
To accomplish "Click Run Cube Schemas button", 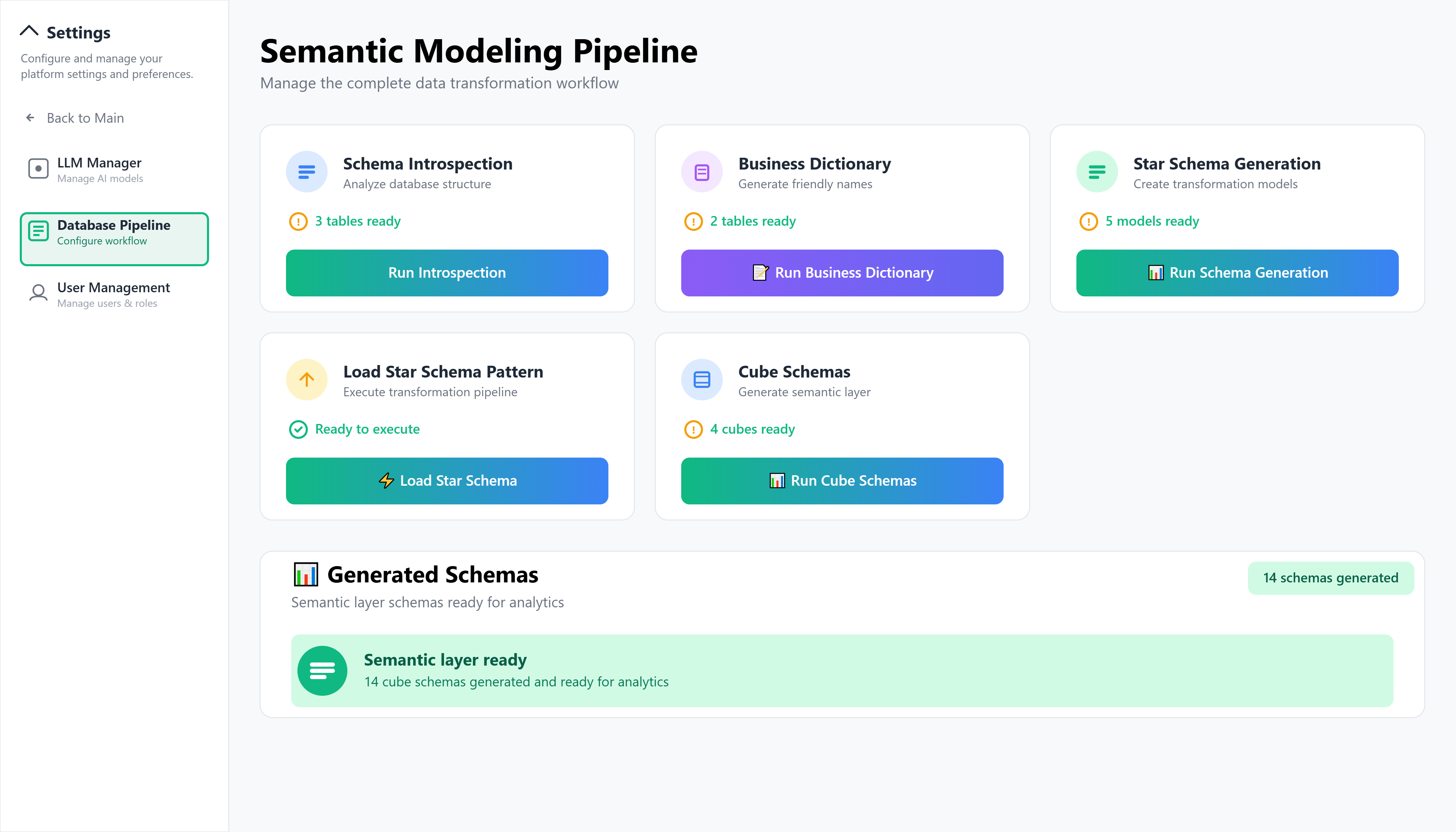I will tap(842, 480).
